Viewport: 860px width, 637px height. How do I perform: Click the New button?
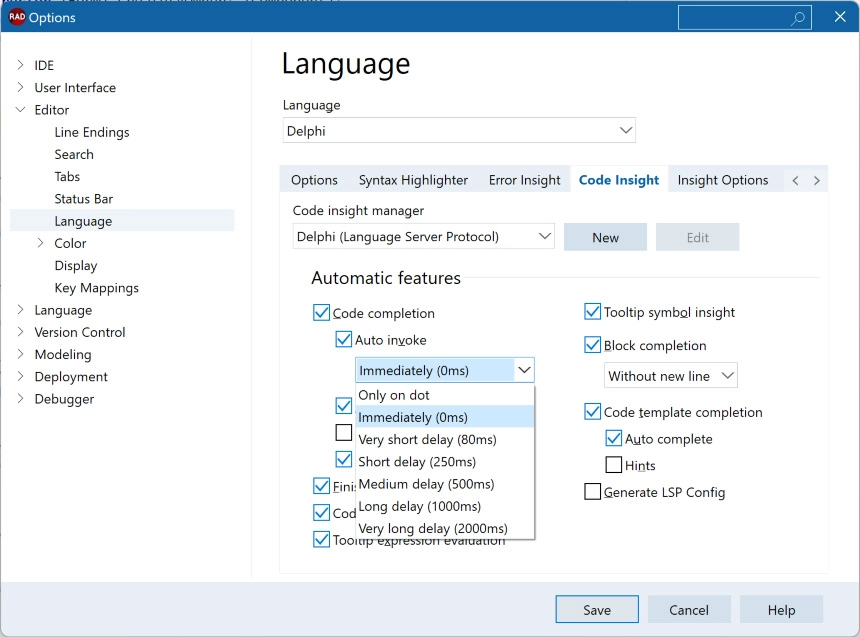point(605,237)
